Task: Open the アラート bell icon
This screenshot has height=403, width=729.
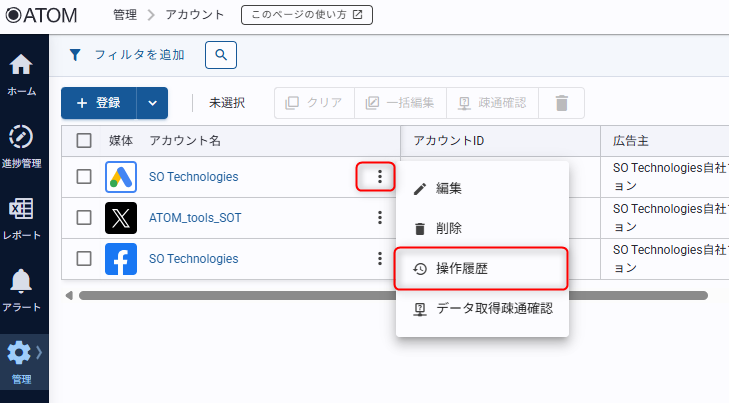Action: (21, 282)
